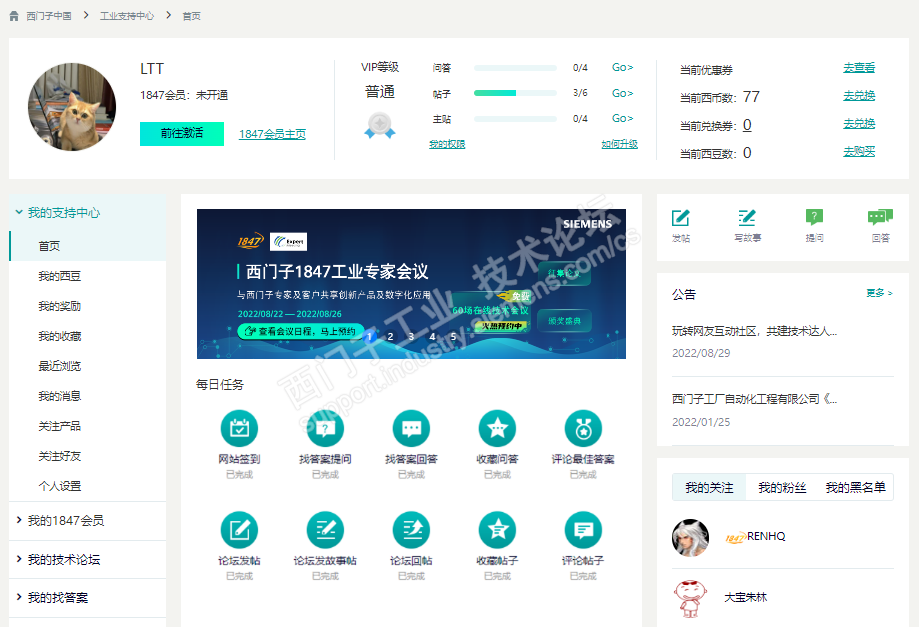Open 大宝朱林's avatar picture

pyautogui.click(x=690, y=598)
